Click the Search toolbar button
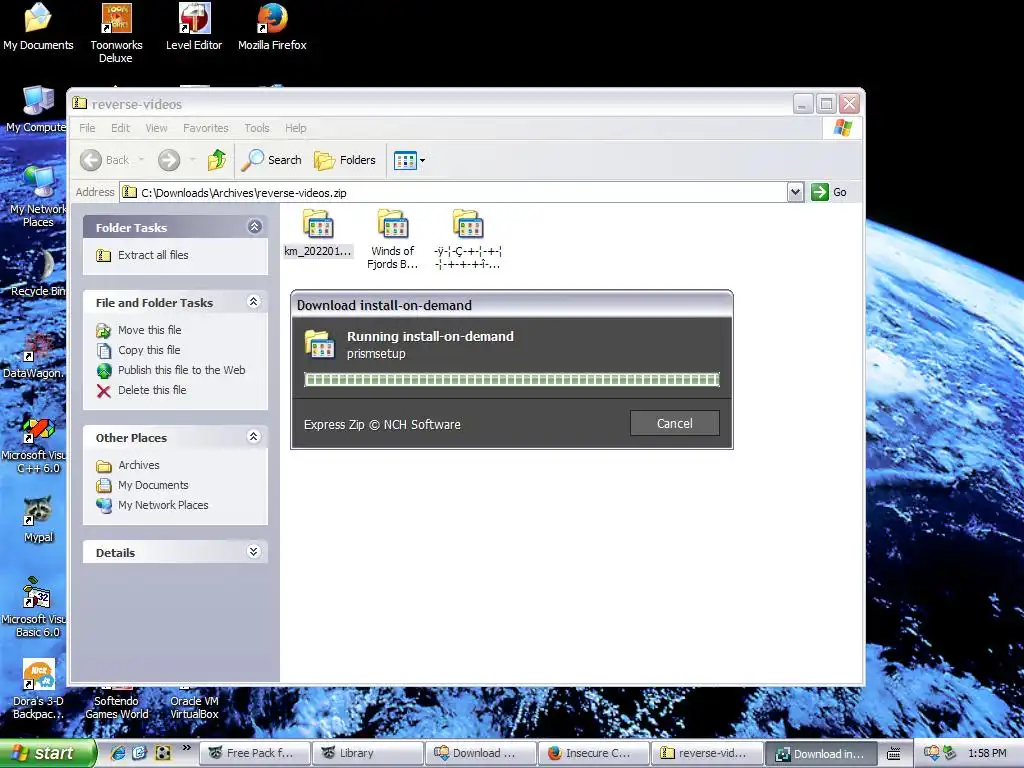Screen dimensions: 1024x768 [272, 160]
